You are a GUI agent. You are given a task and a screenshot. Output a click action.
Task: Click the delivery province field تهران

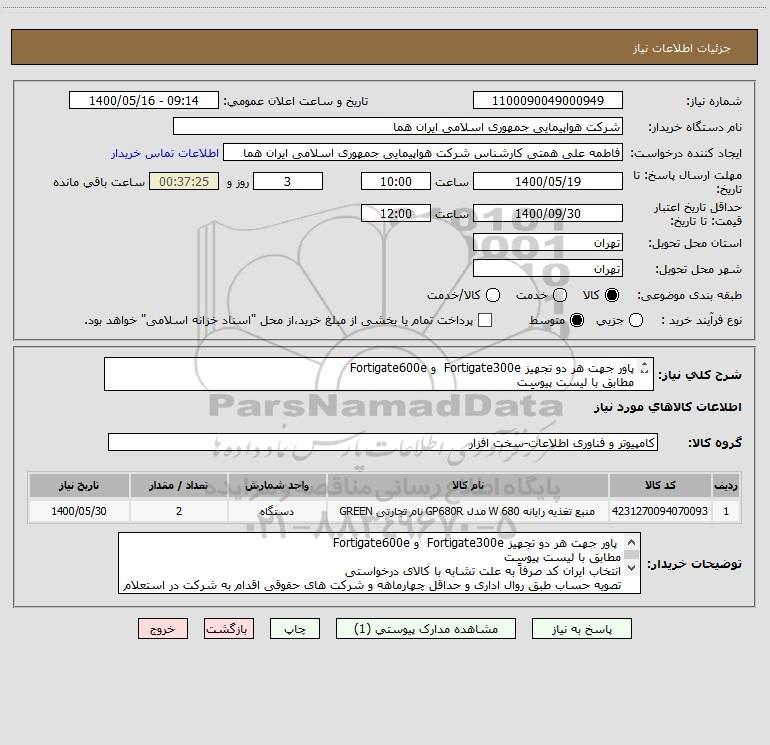click(x=548, y=243)
